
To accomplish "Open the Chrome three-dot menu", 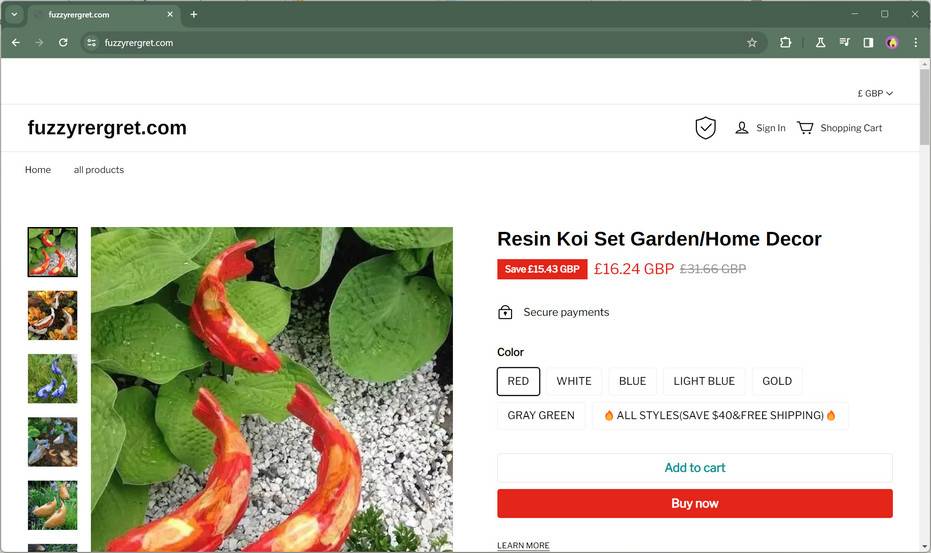I will pyautogui.click(x=915, y=43).
